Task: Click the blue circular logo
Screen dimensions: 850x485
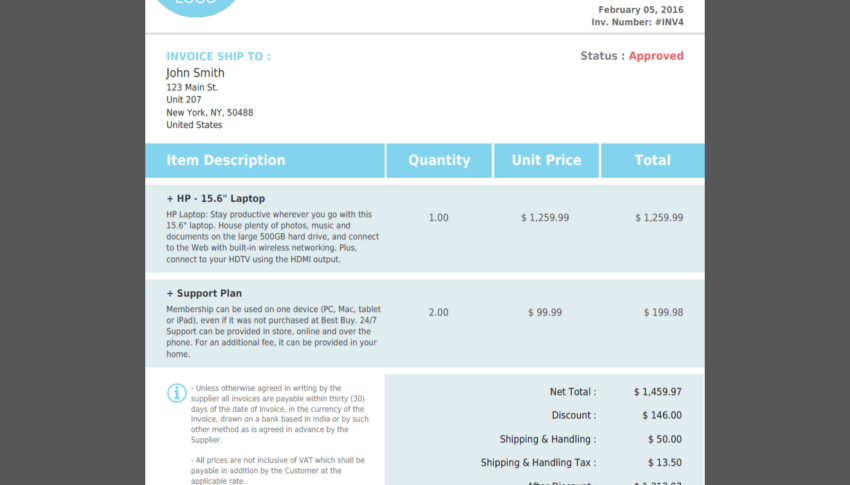Action: (196, 7)
